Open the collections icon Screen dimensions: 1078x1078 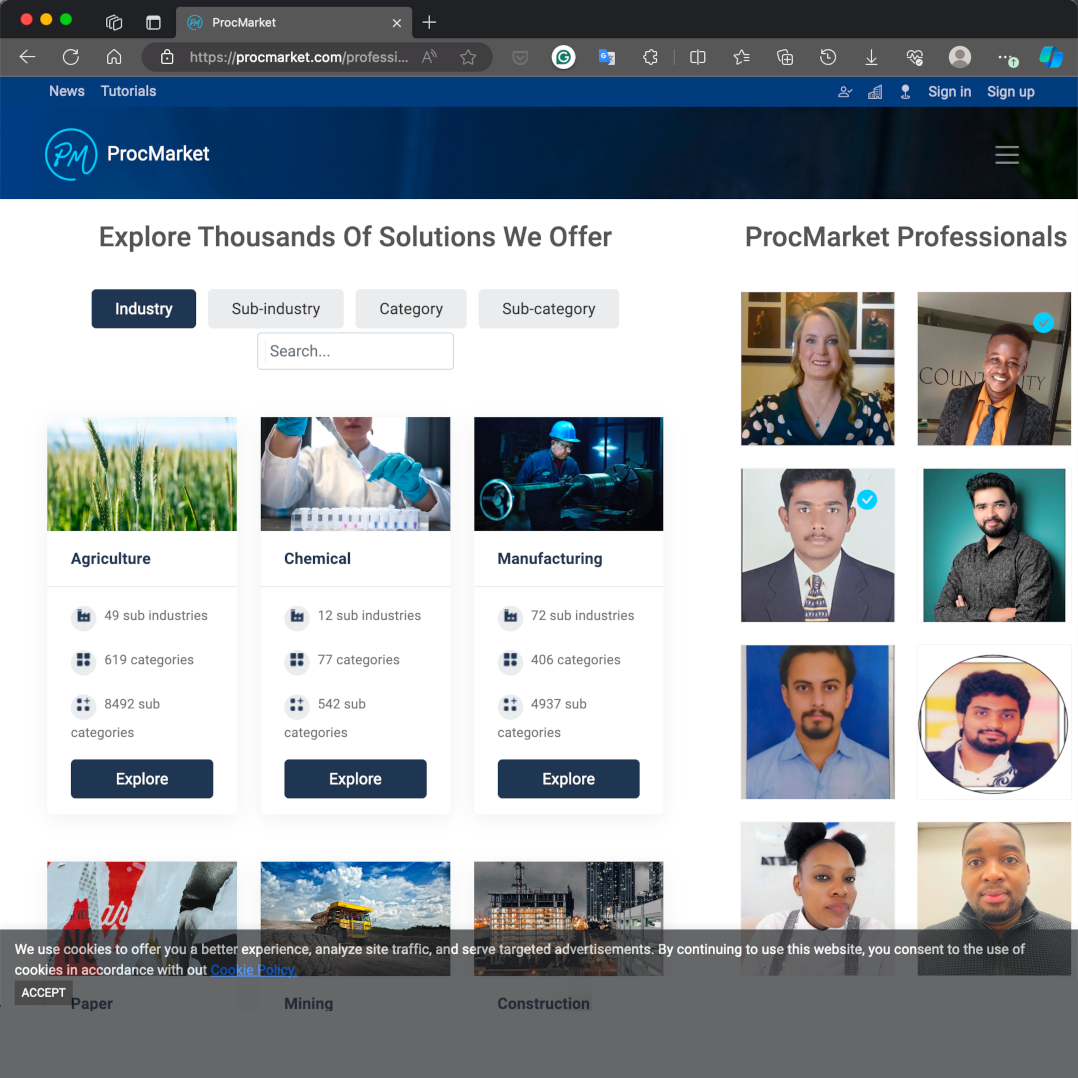(x=784, y=57)
